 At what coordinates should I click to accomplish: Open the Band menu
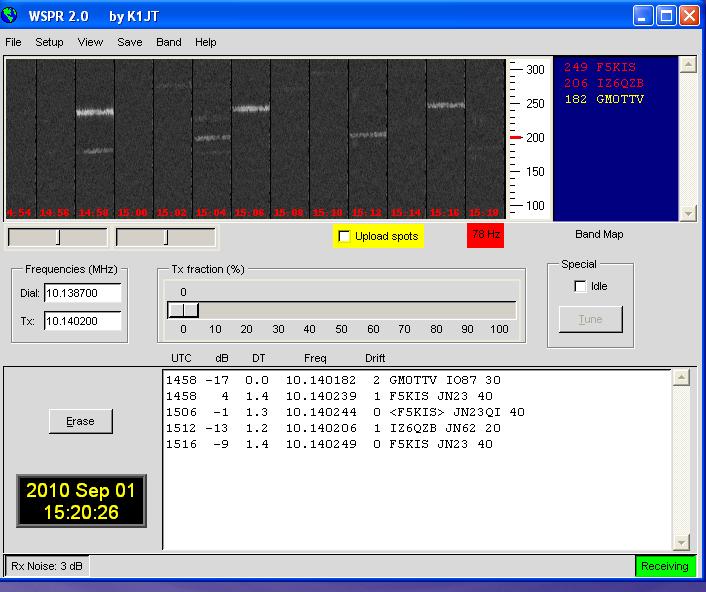tap(169, 42)
